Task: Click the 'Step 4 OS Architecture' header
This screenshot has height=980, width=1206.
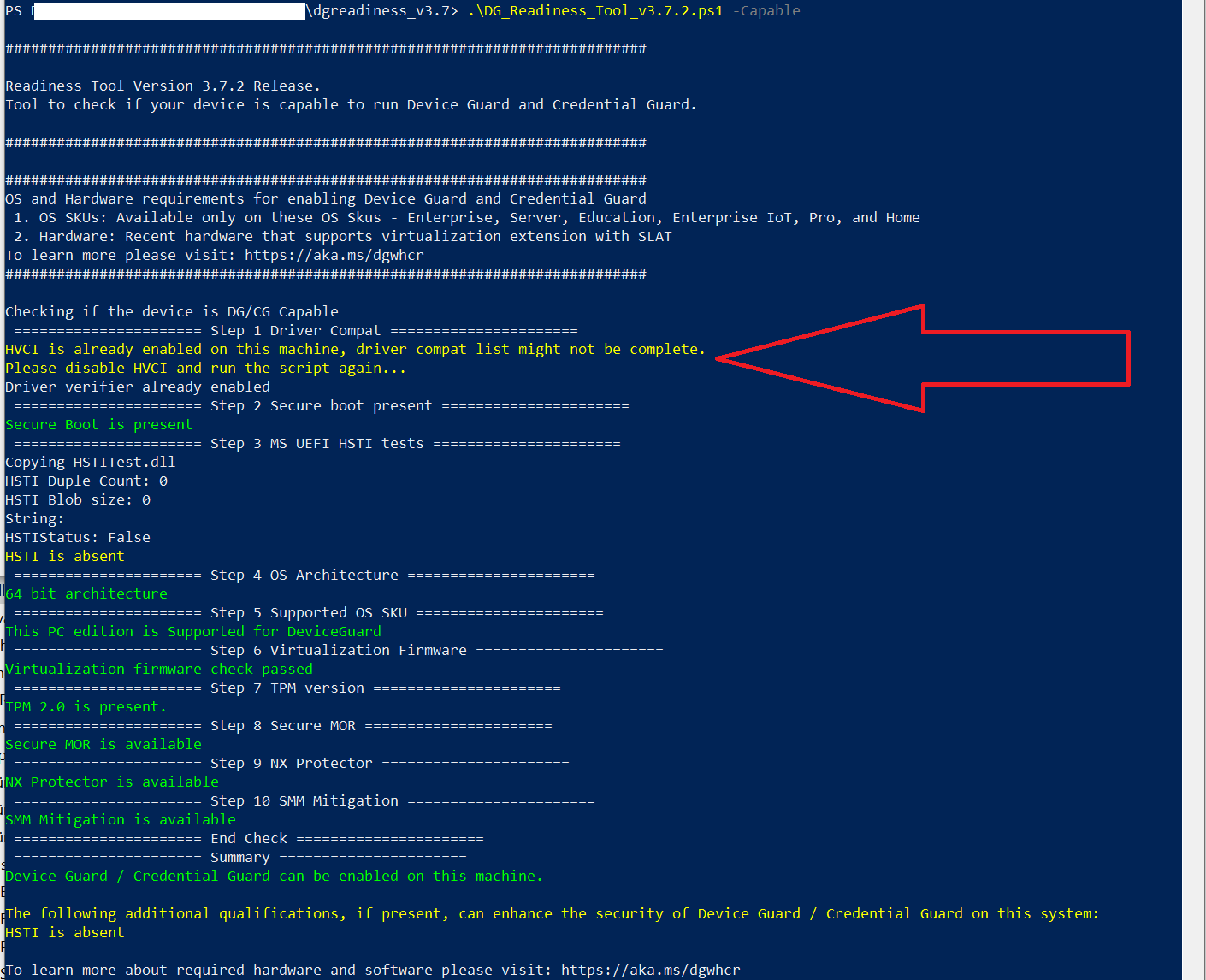Action: click(x=304, y=575)
